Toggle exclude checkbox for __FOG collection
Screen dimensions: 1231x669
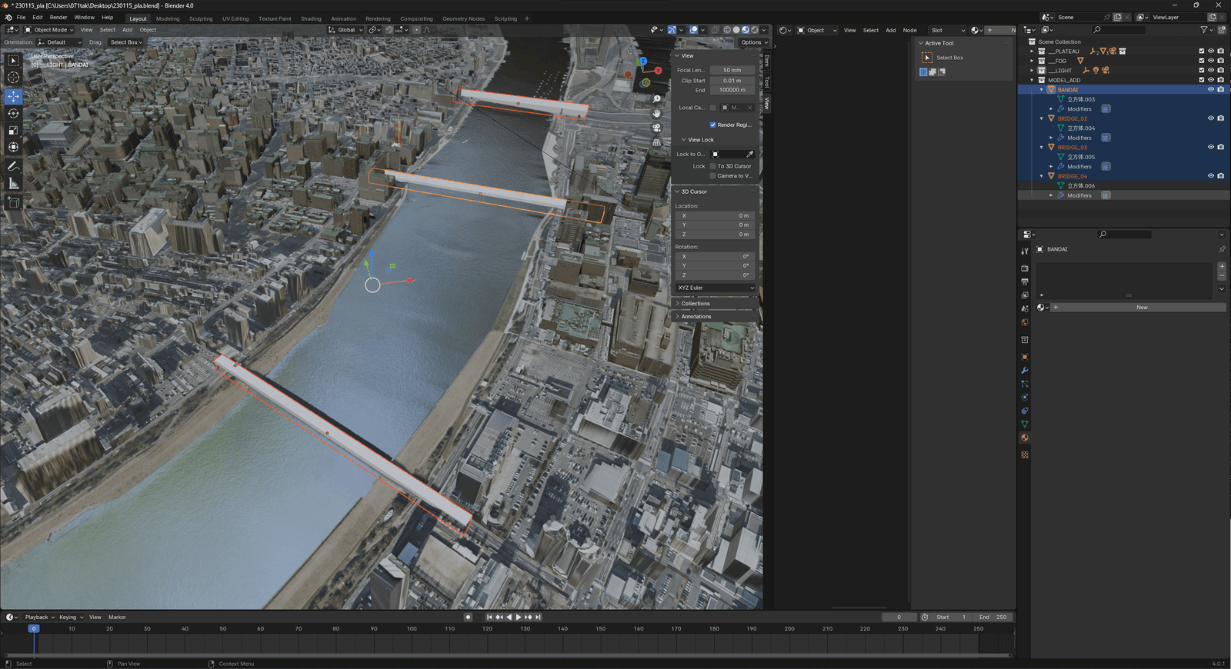pyautogui.click(x=1202, y=61)
